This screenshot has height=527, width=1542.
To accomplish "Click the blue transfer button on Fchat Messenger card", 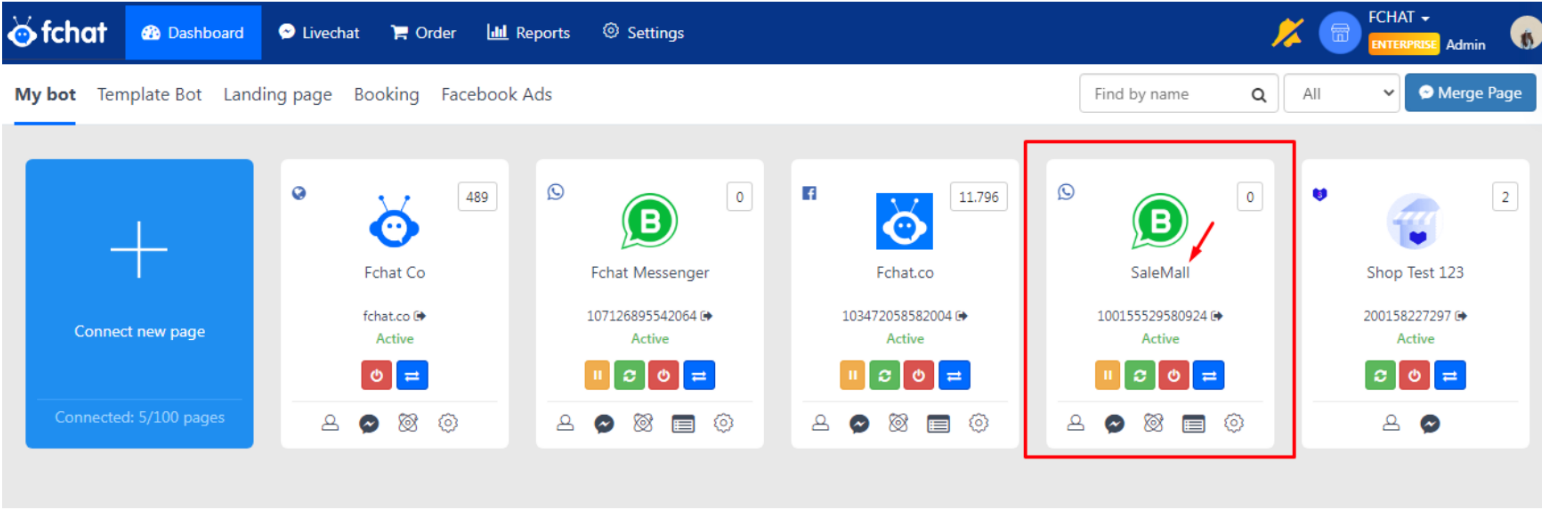I will 699,375.
